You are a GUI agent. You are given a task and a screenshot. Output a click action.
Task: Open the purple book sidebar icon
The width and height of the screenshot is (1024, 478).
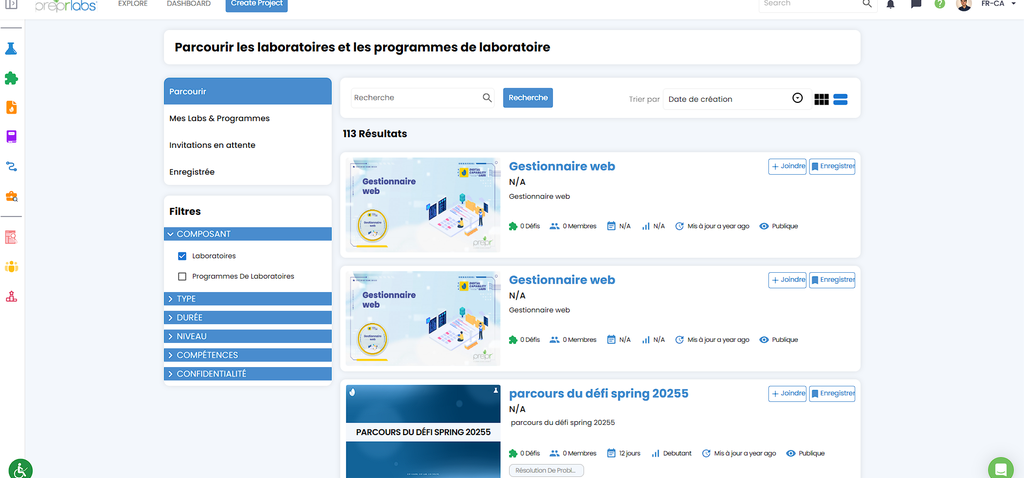click(11, 137)
